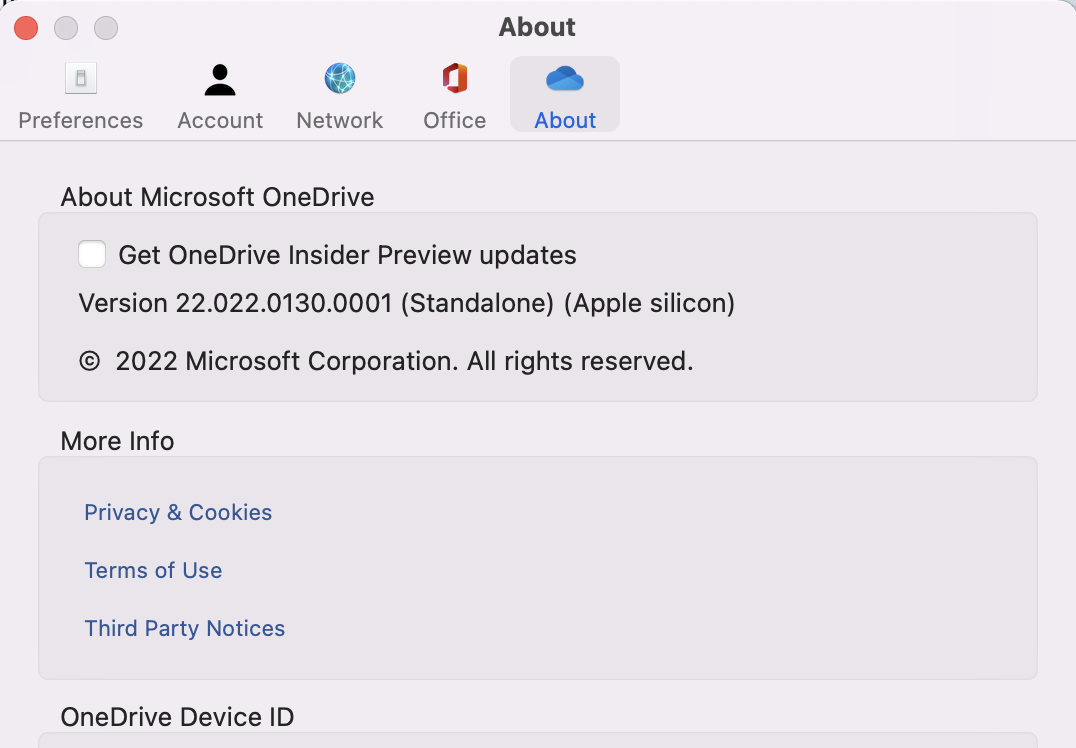This screenshot has width=1076, height=748.
Task: Switch to the Preferences tab label
Action: (x=80, y=120)
